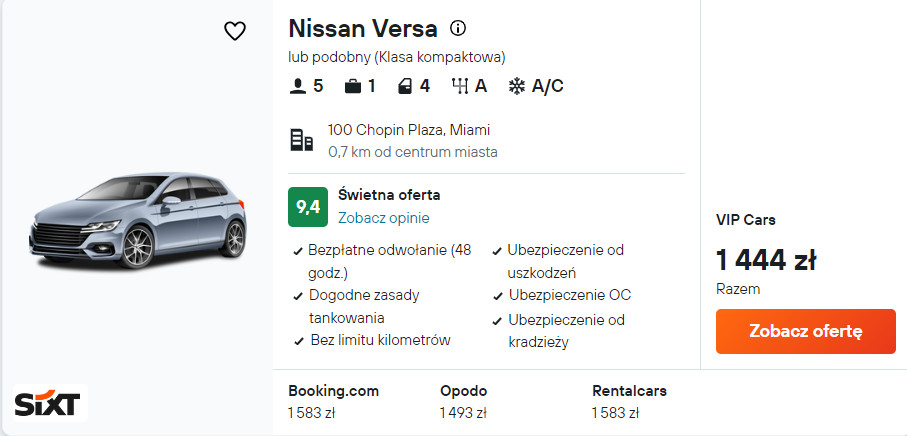The width and height of the screenshot is (907, 436).
Task: Click the VIP Cars 1 444 zł price
Action: tap(766, 260)
